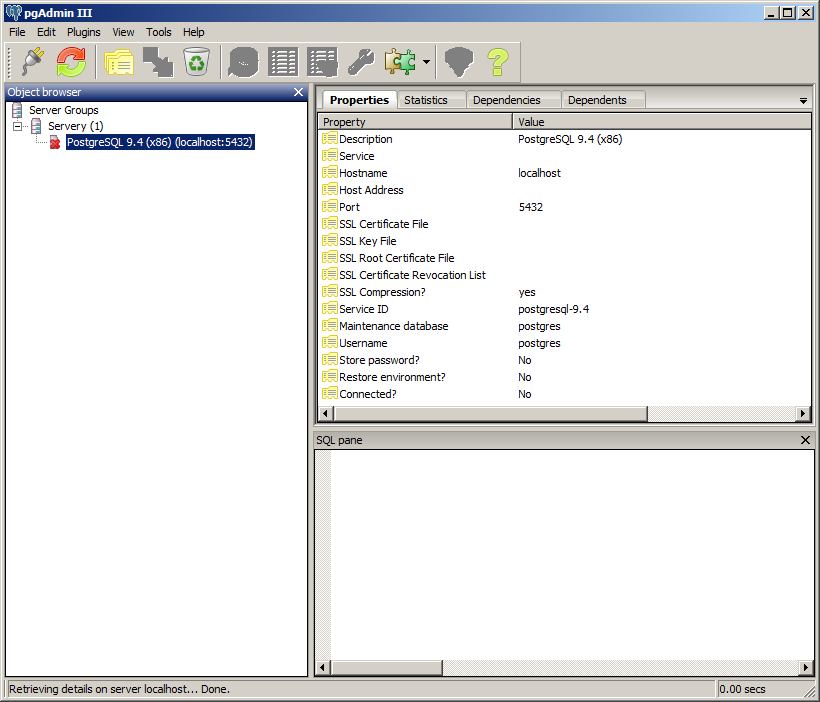The height and width of the screenshot is (702, 820).
Task: Open the Tools menu
Action: [159, 32]
